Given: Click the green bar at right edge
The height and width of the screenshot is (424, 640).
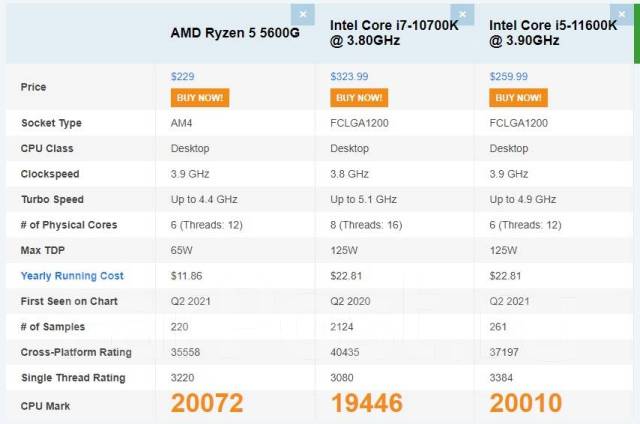Looking at the screenshot, I should 636,30.
